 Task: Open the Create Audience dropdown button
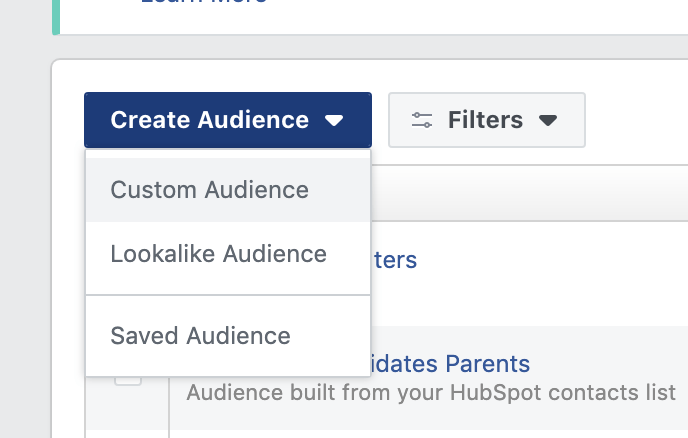[227, 120]
